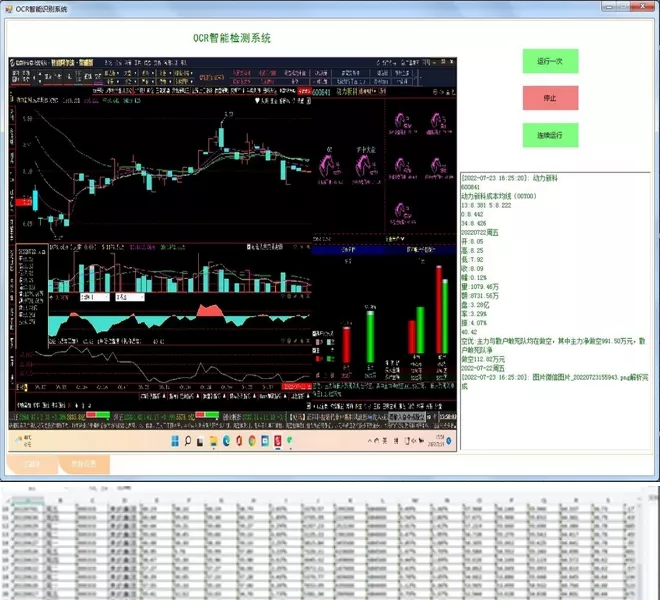Click the red 停止 button
The width and height of the screenshot is (660, 600).
point(550,98)
